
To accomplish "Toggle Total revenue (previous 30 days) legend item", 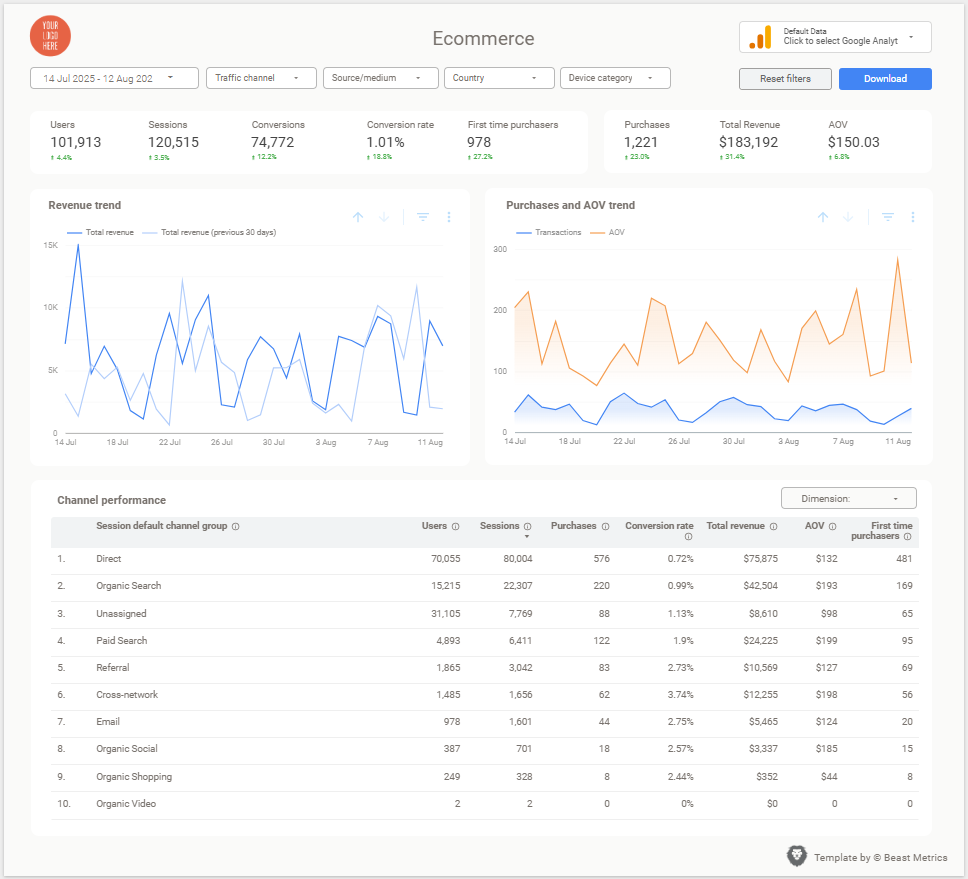I will coord(209,232).
